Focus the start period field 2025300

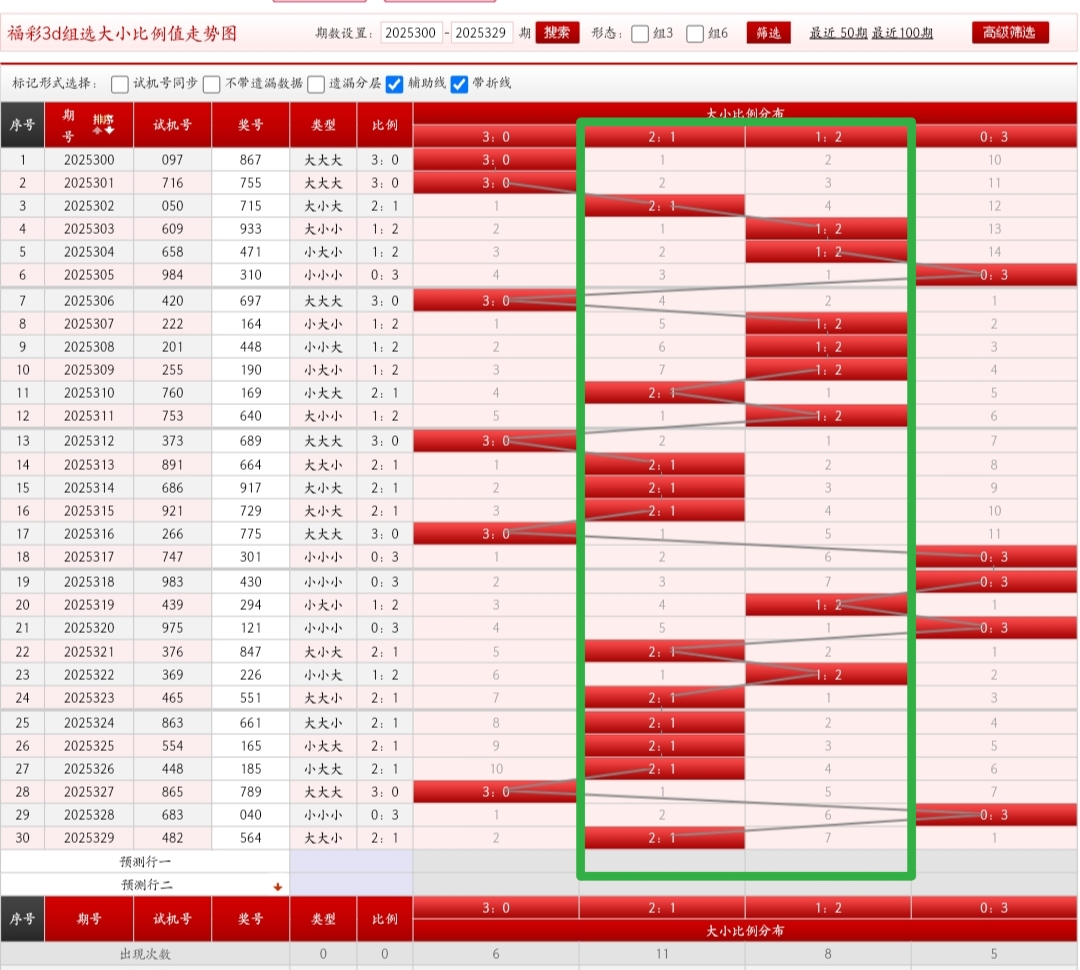411,33
